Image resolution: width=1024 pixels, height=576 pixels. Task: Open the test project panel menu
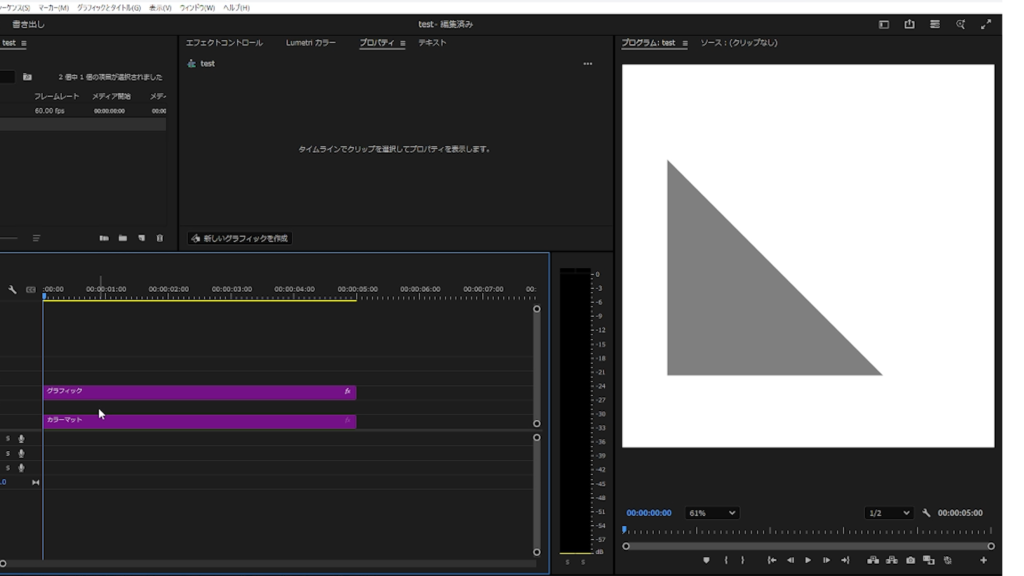[24, 43]
